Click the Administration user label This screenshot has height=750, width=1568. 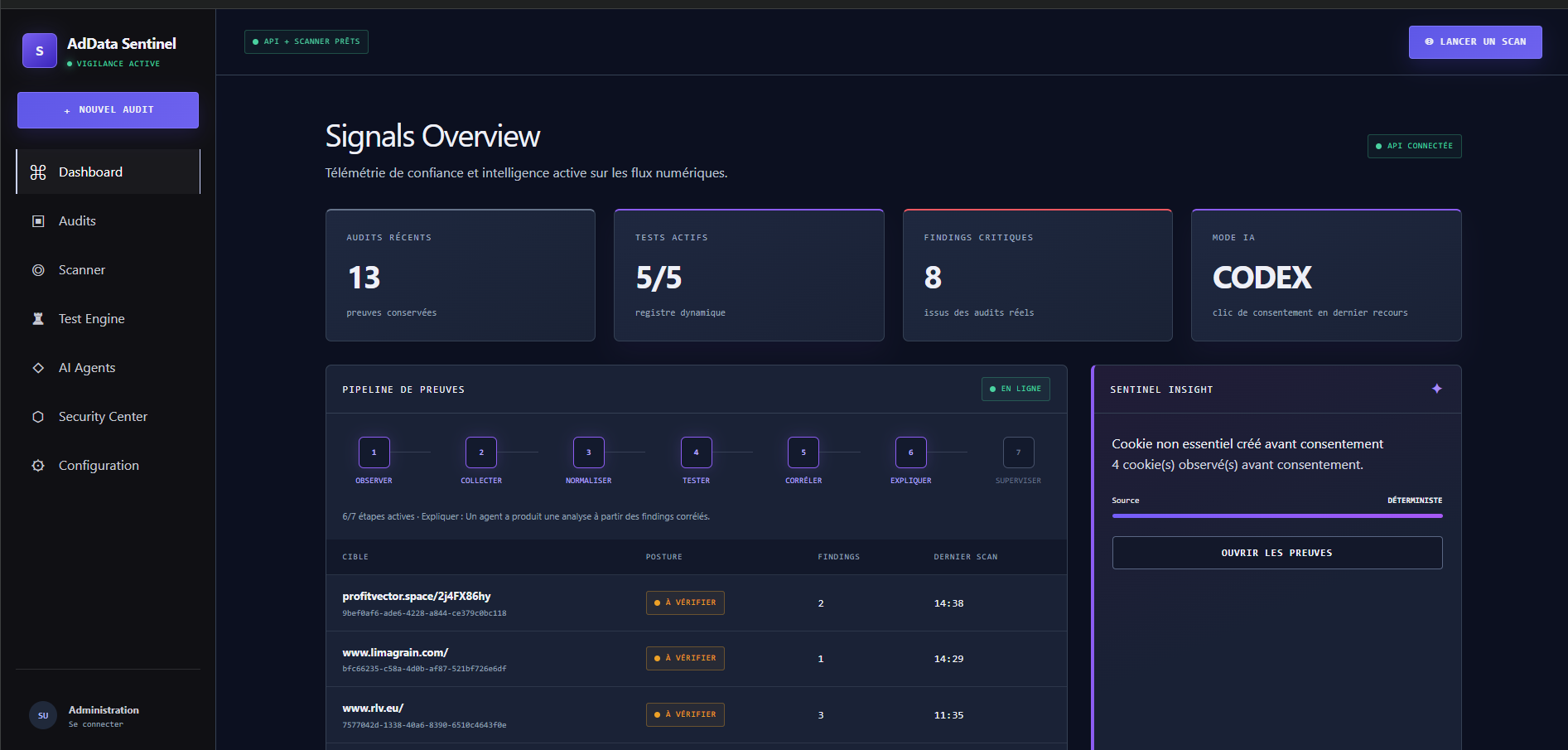click(104, 710)
